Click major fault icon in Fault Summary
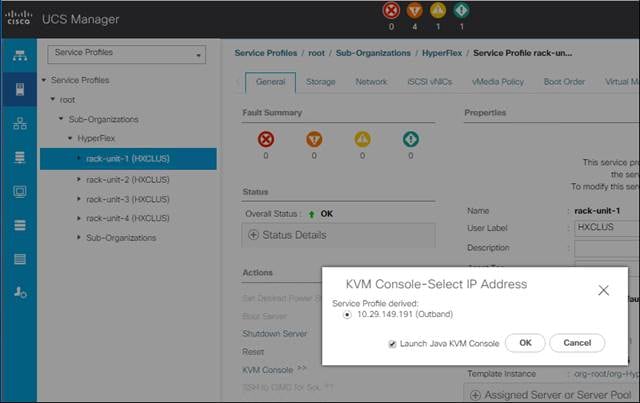This screenshot has height=403, width=640. point(314,139)
